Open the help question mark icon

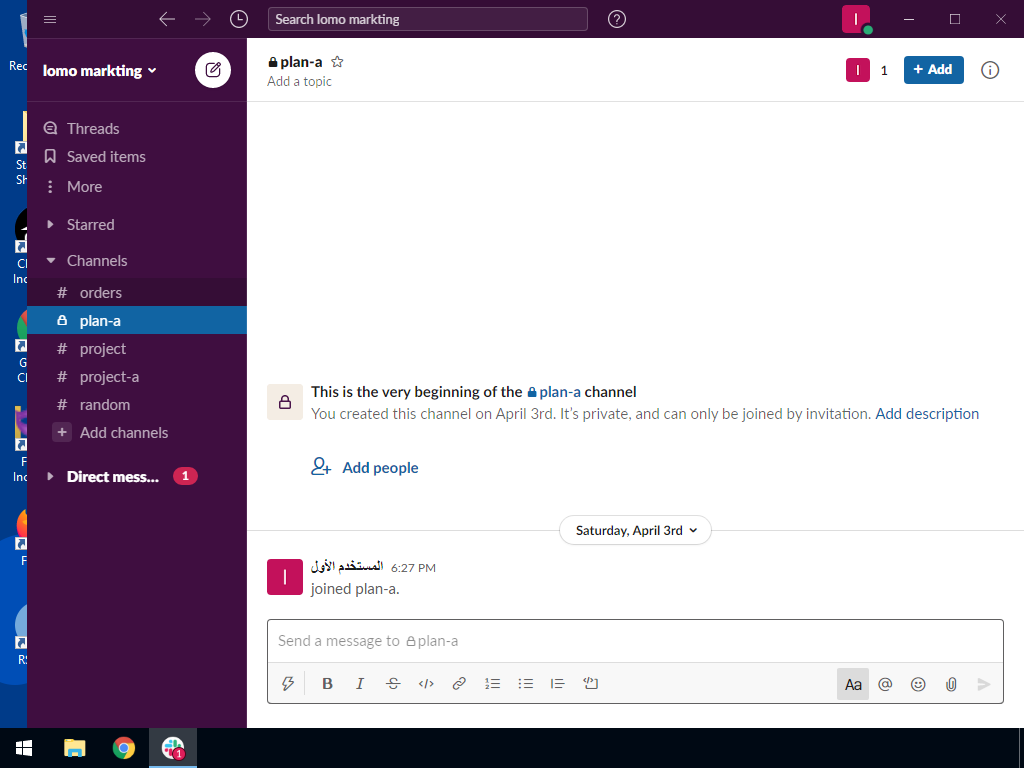(x=616, y=20)
